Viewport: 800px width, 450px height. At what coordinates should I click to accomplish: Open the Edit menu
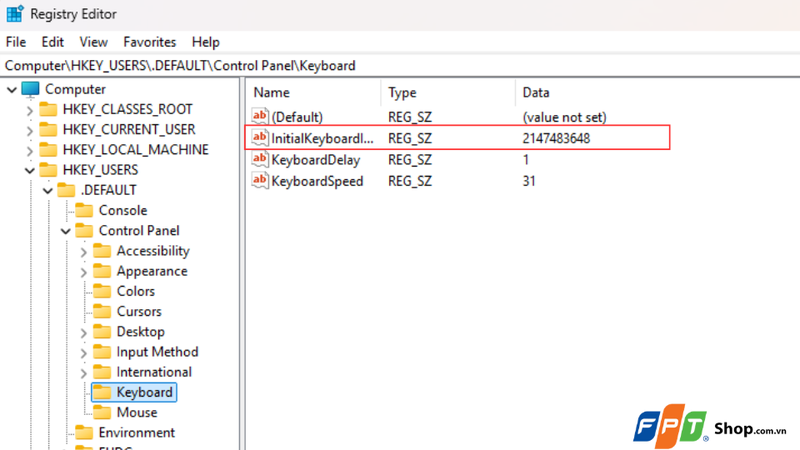pos(53,42)
